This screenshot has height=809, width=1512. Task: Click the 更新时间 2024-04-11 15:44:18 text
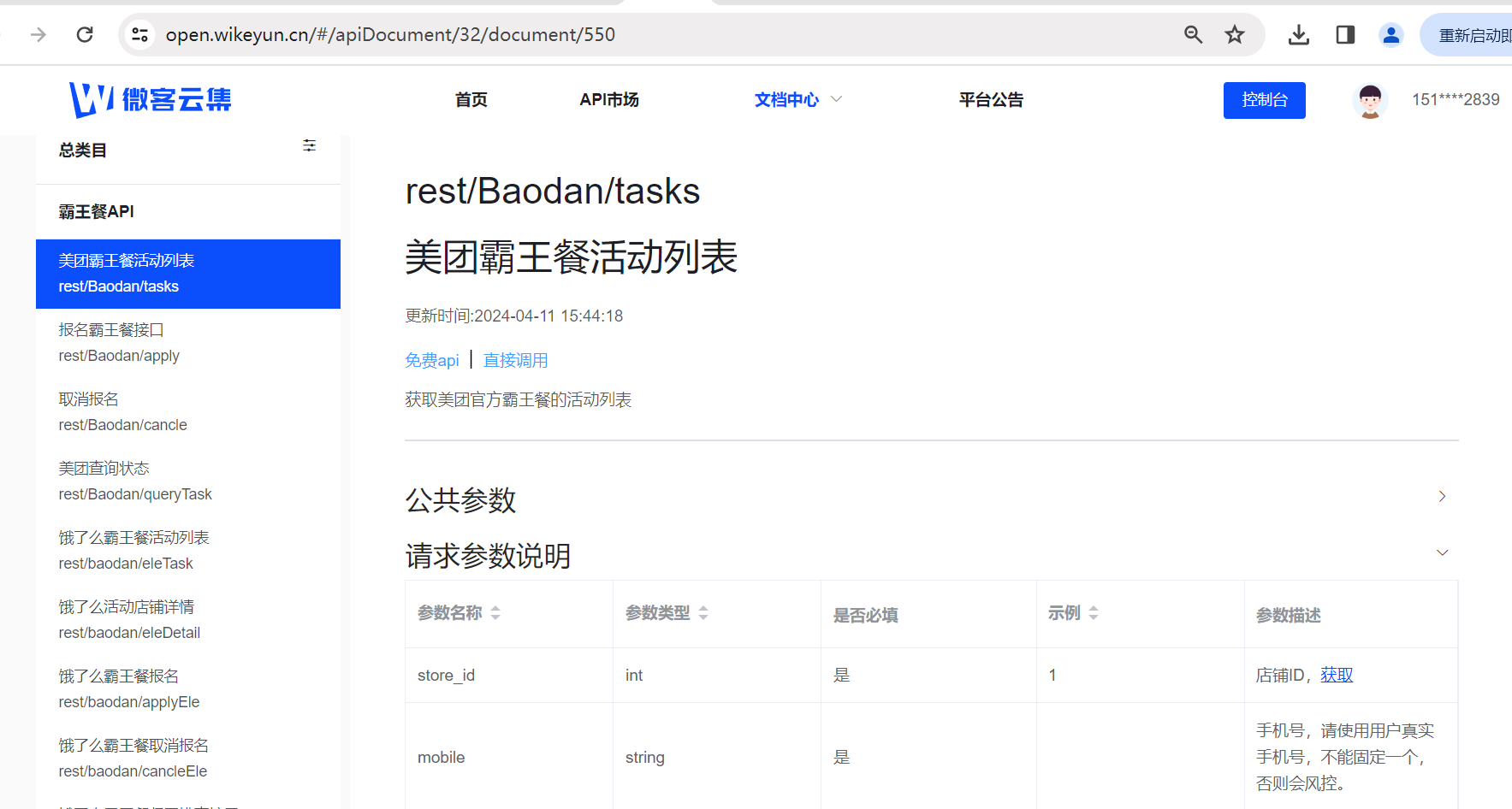pyautogui.click(x=514, y=316)
